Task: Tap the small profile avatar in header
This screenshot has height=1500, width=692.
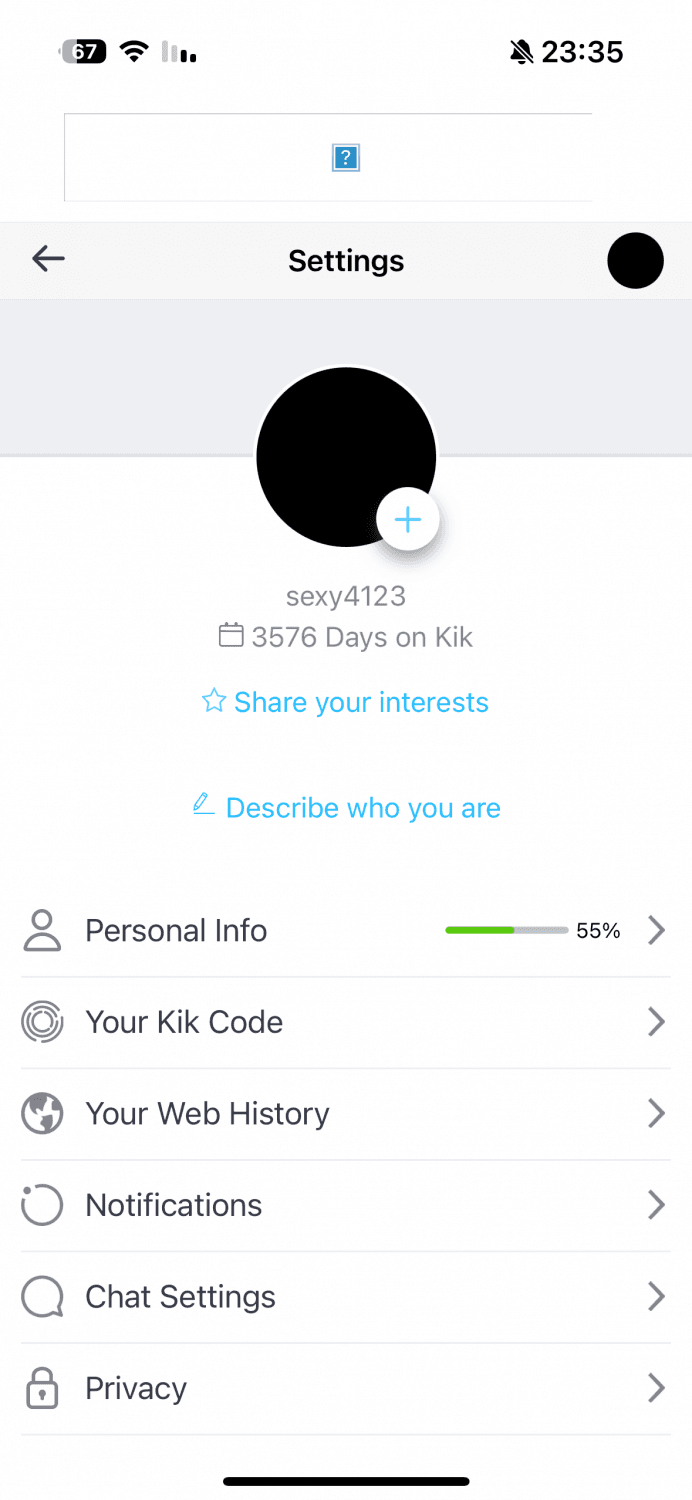Action: coord(635,260)
